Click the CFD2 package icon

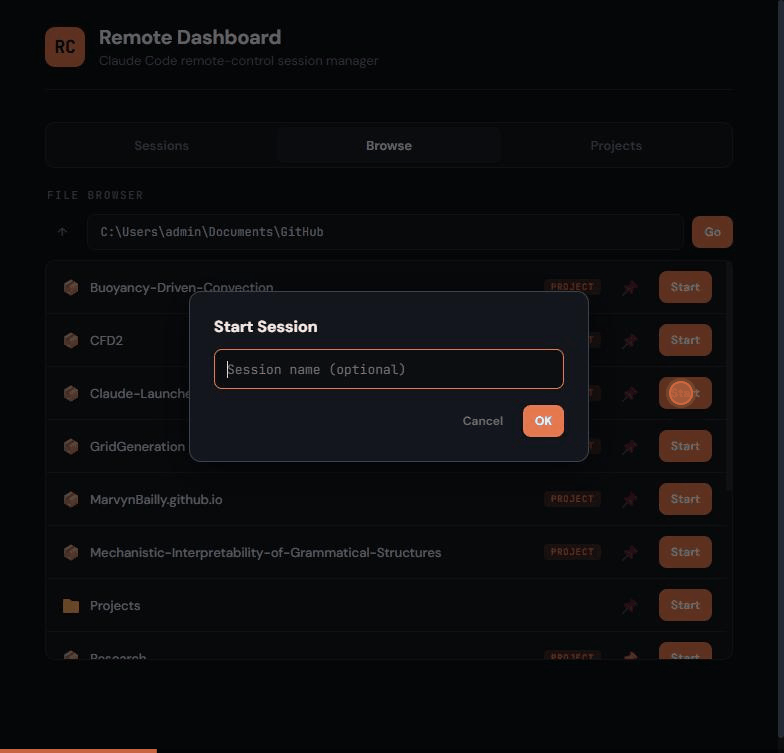[71, 341]
